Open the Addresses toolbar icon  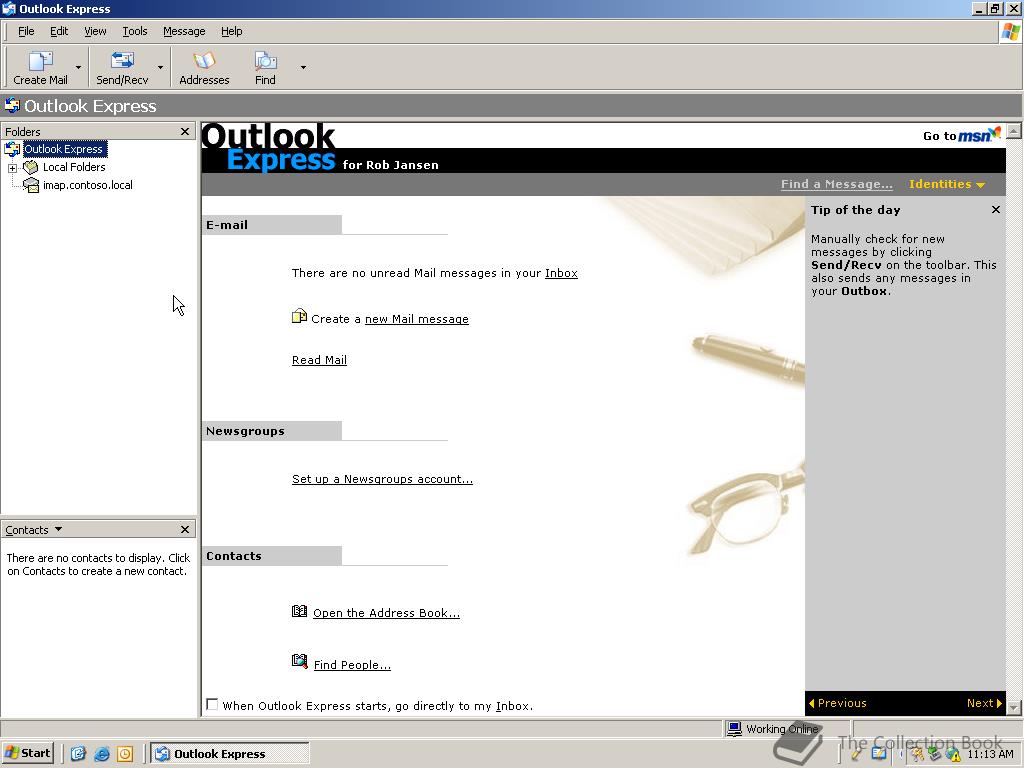click(x=204, y=68)
